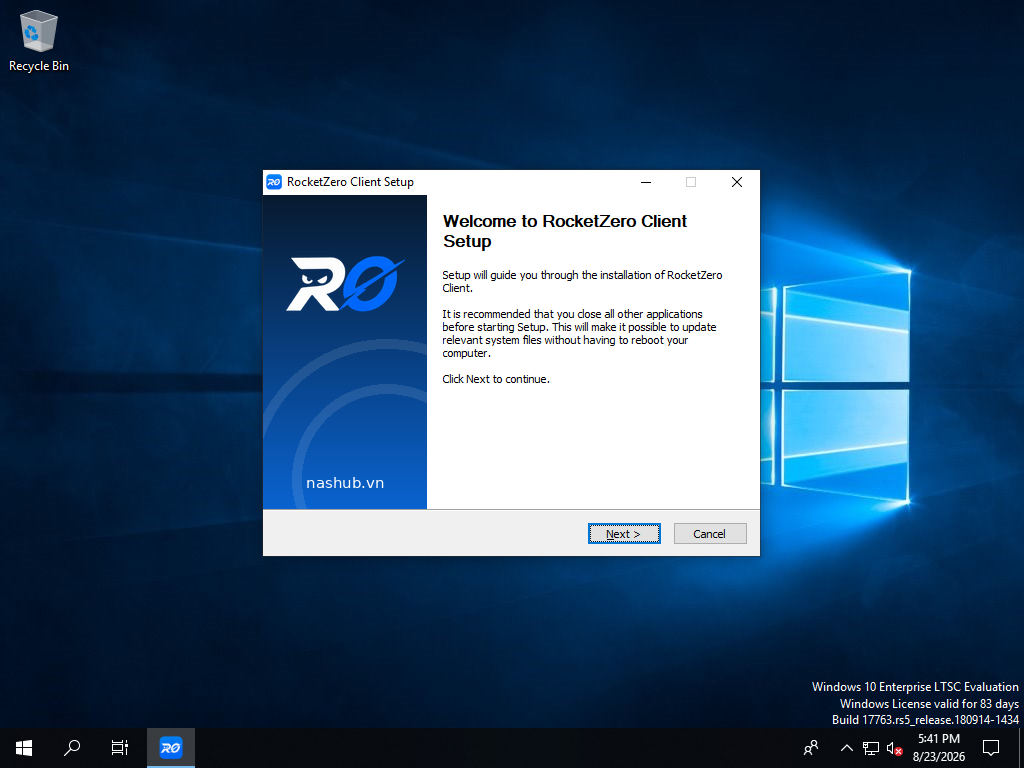
Task: Open the People icon in the system tray
Action: [x=811, y=748]
